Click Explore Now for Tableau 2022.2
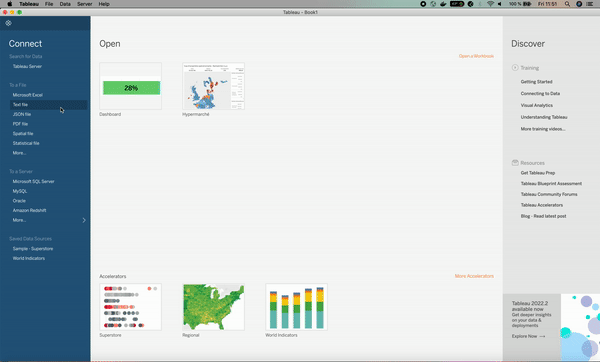 tap(528, 336)
